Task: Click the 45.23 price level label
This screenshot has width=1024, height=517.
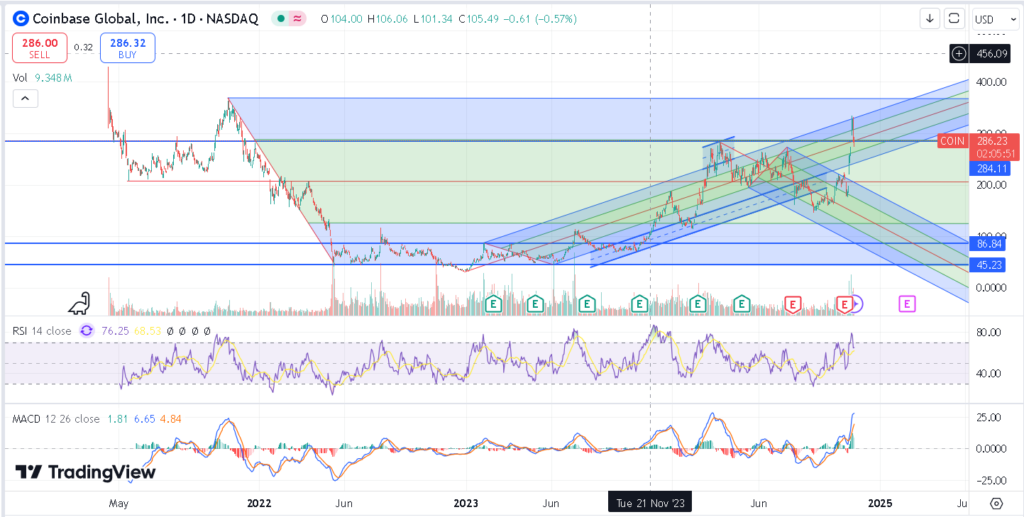Action: 989,265
